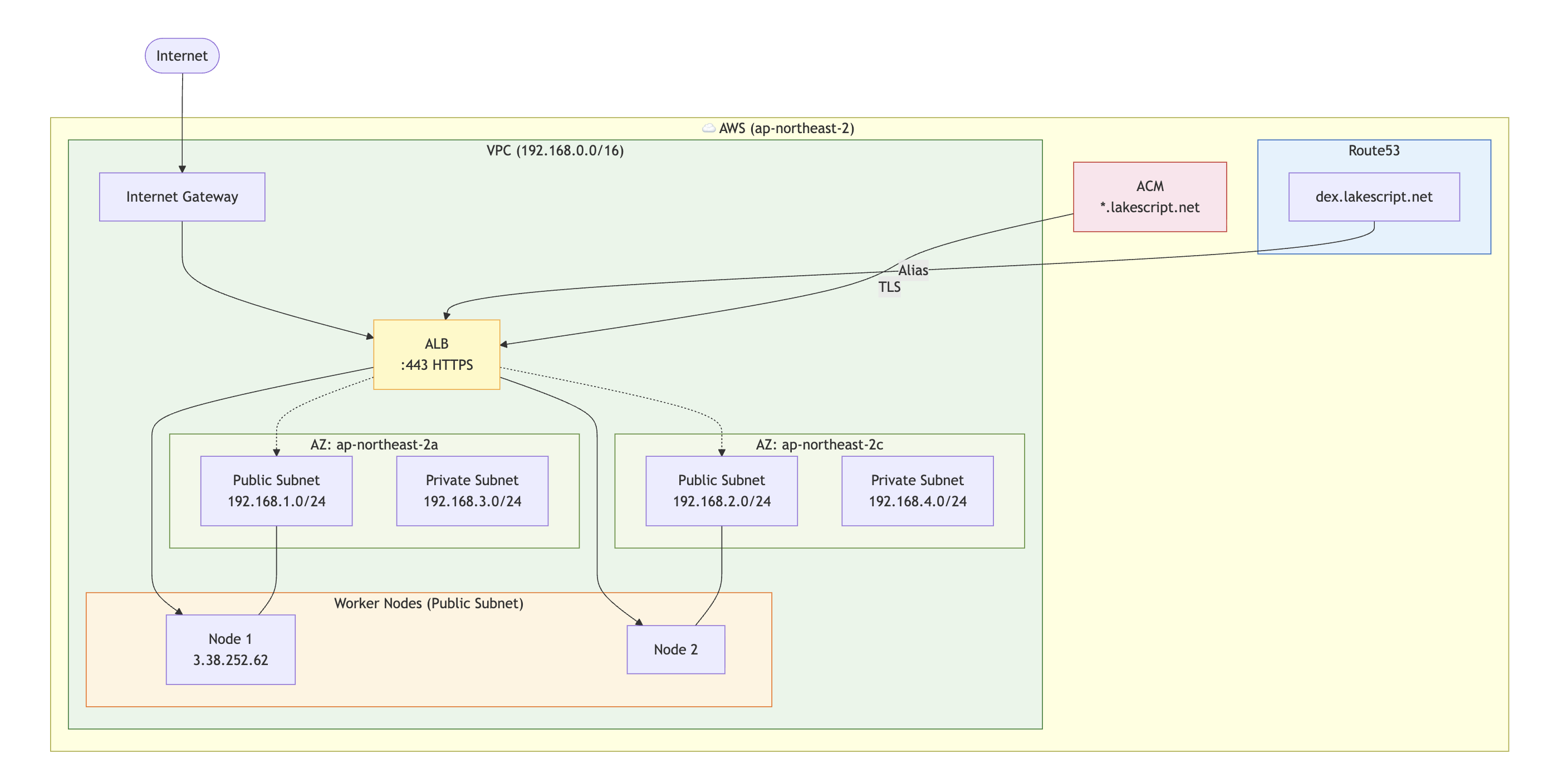Select Public Subnet 192.168.1.0/24

point(276,491)
